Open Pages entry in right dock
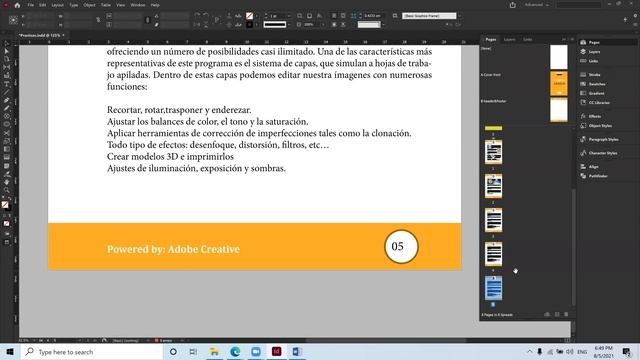Viewport: 640px width, 360px height. click(593, 42)
